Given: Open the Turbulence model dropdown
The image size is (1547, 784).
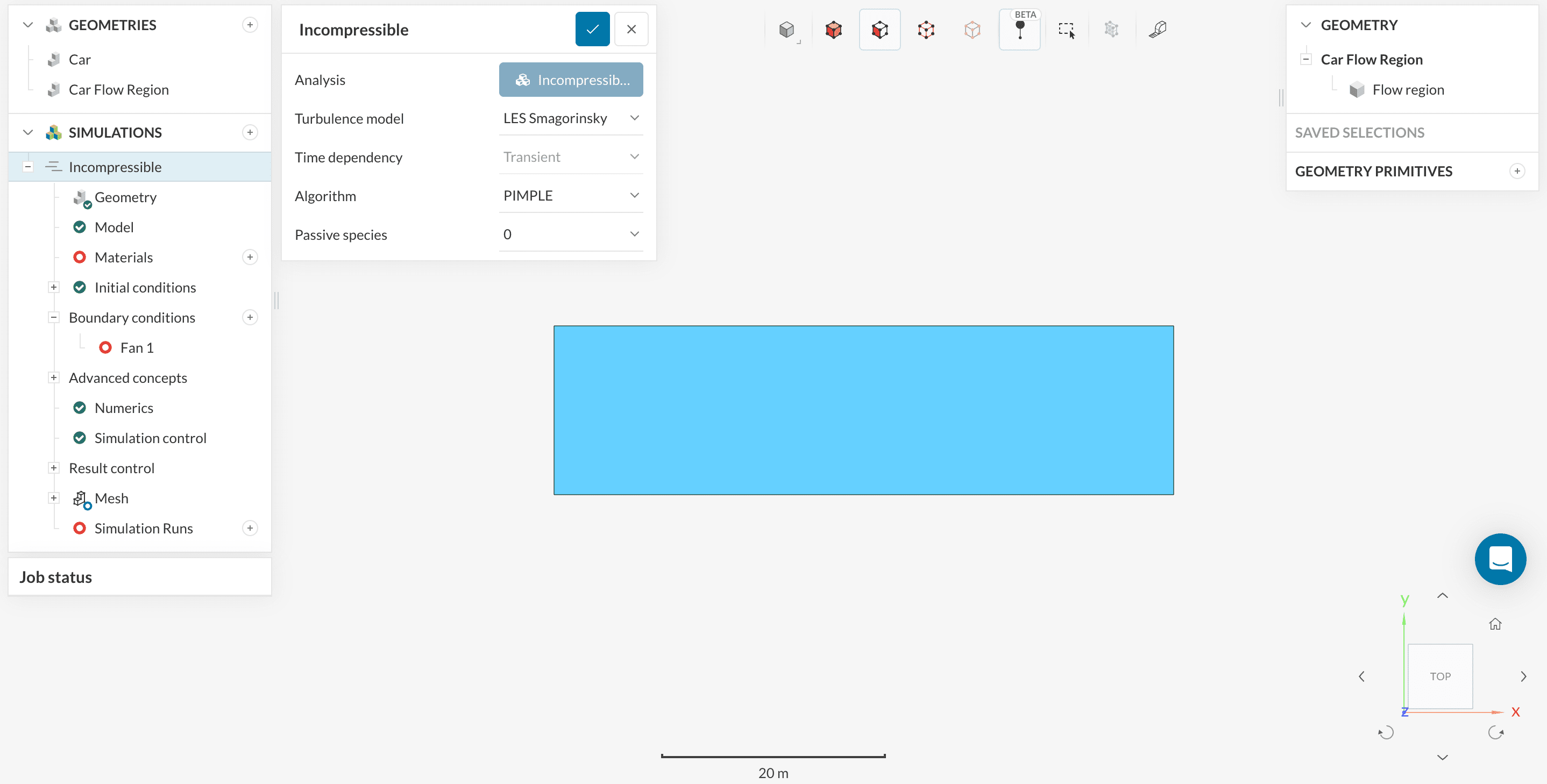Looking at the screenshot, I should click(571, 118).
